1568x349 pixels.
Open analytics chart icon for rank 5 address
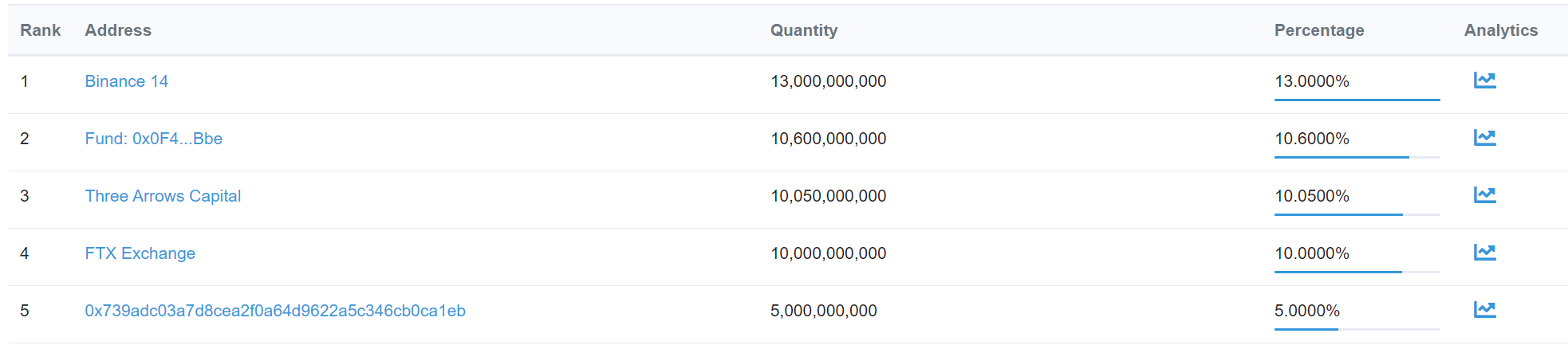tap(1484, 310)
